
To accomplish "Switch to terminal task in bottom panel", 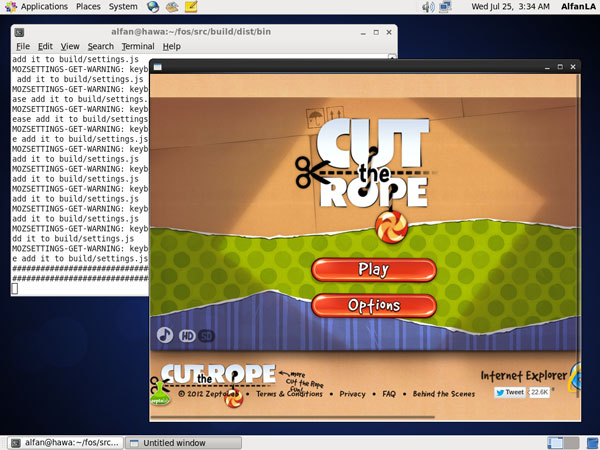I will pos(66,443).
